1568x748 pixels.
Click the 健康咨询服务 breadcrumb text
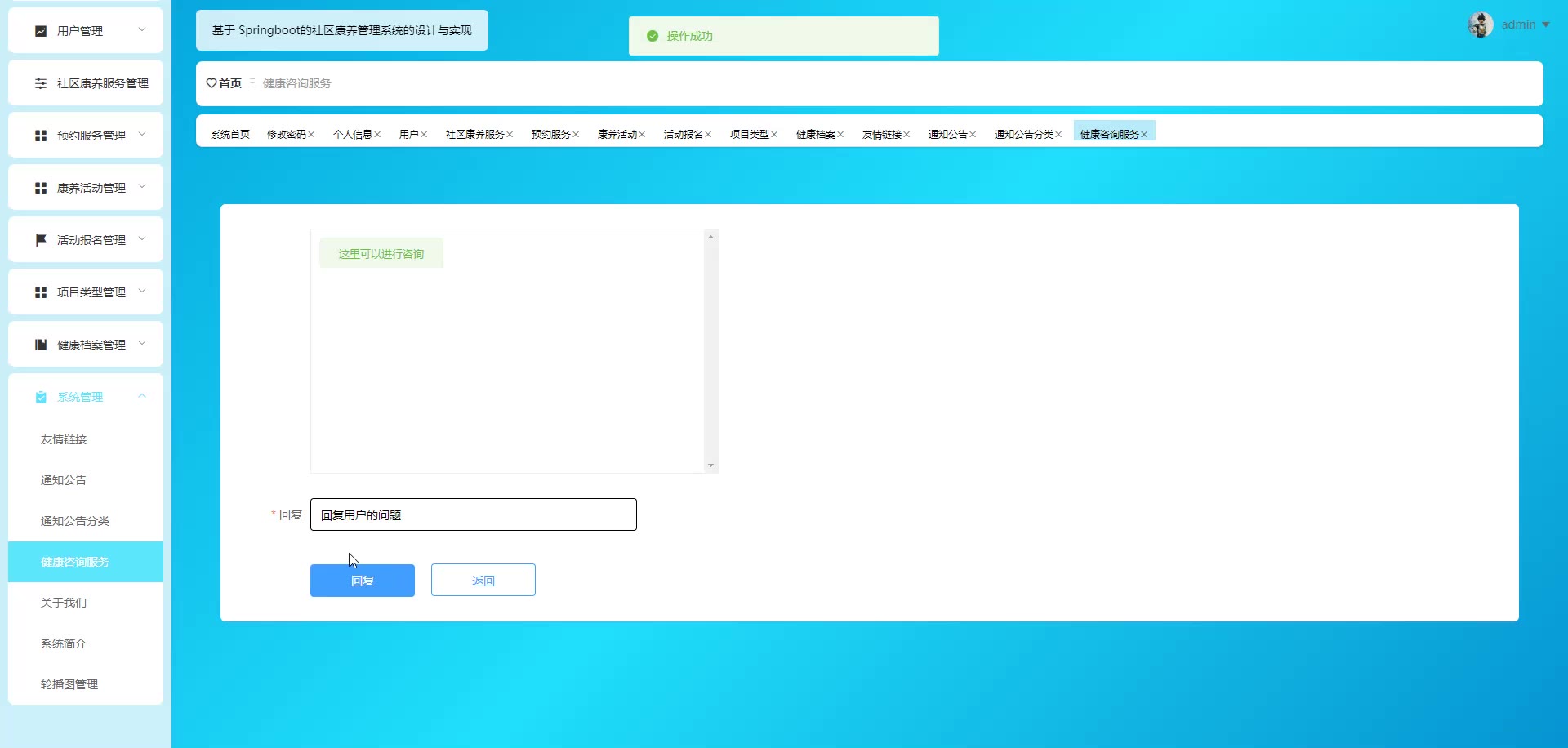coord(297,83)
